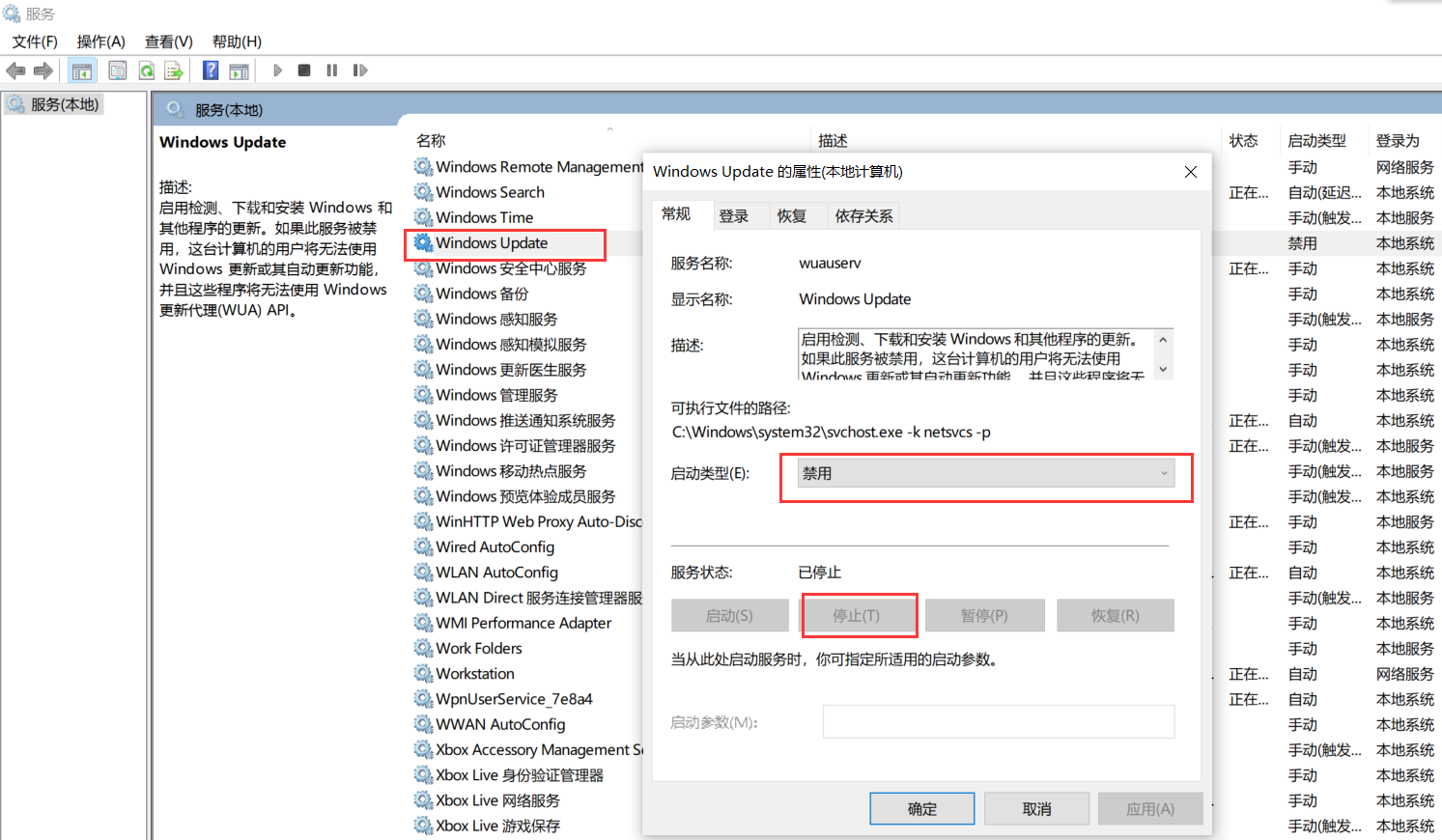Image resolution: width=1442 pixels, height=840 pixels.
Task: Click the 确定 button
Action: pyautogui.click(x=922, y=809)
